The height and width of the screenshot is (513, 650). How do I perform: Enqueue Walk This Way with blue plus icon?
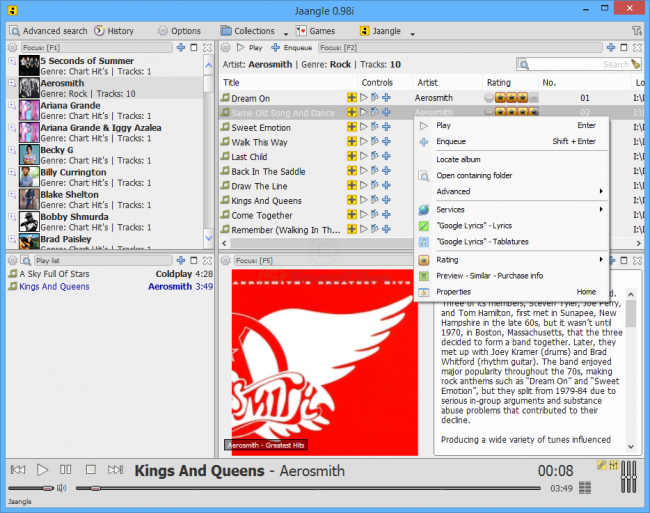coord(386,141)
